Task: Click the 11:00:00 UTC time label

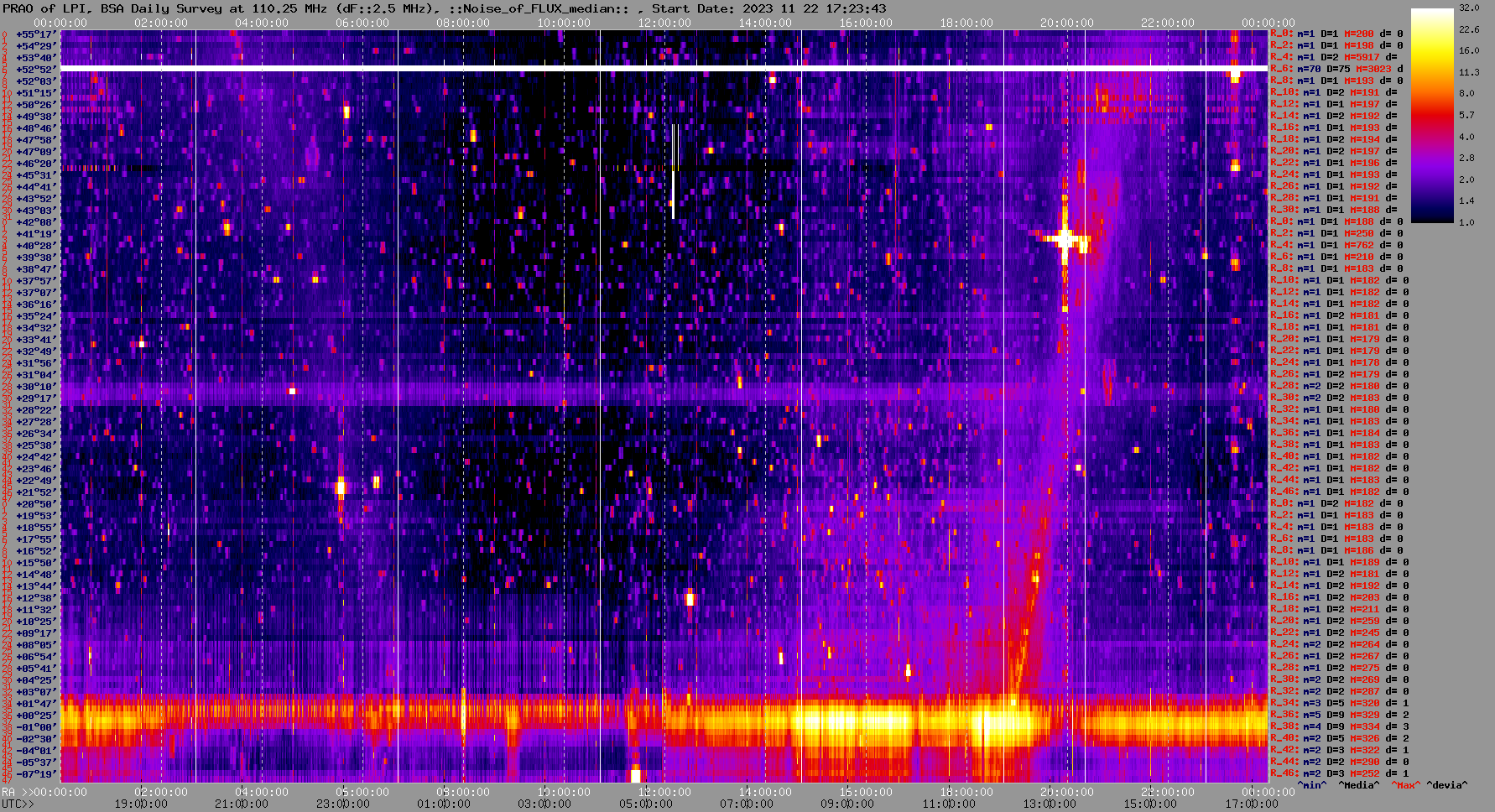Action: [x=947, y=804]
